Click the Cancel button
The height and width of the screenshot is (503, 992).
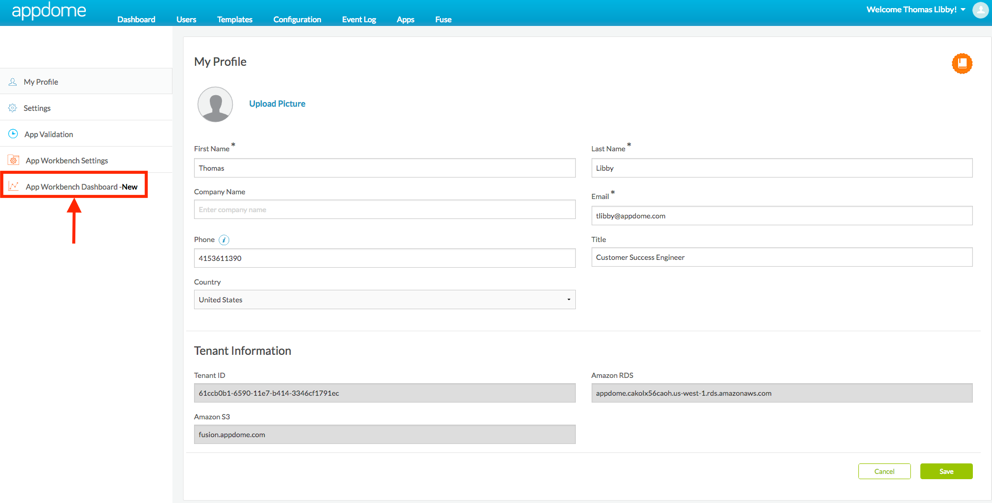point(884,471)
